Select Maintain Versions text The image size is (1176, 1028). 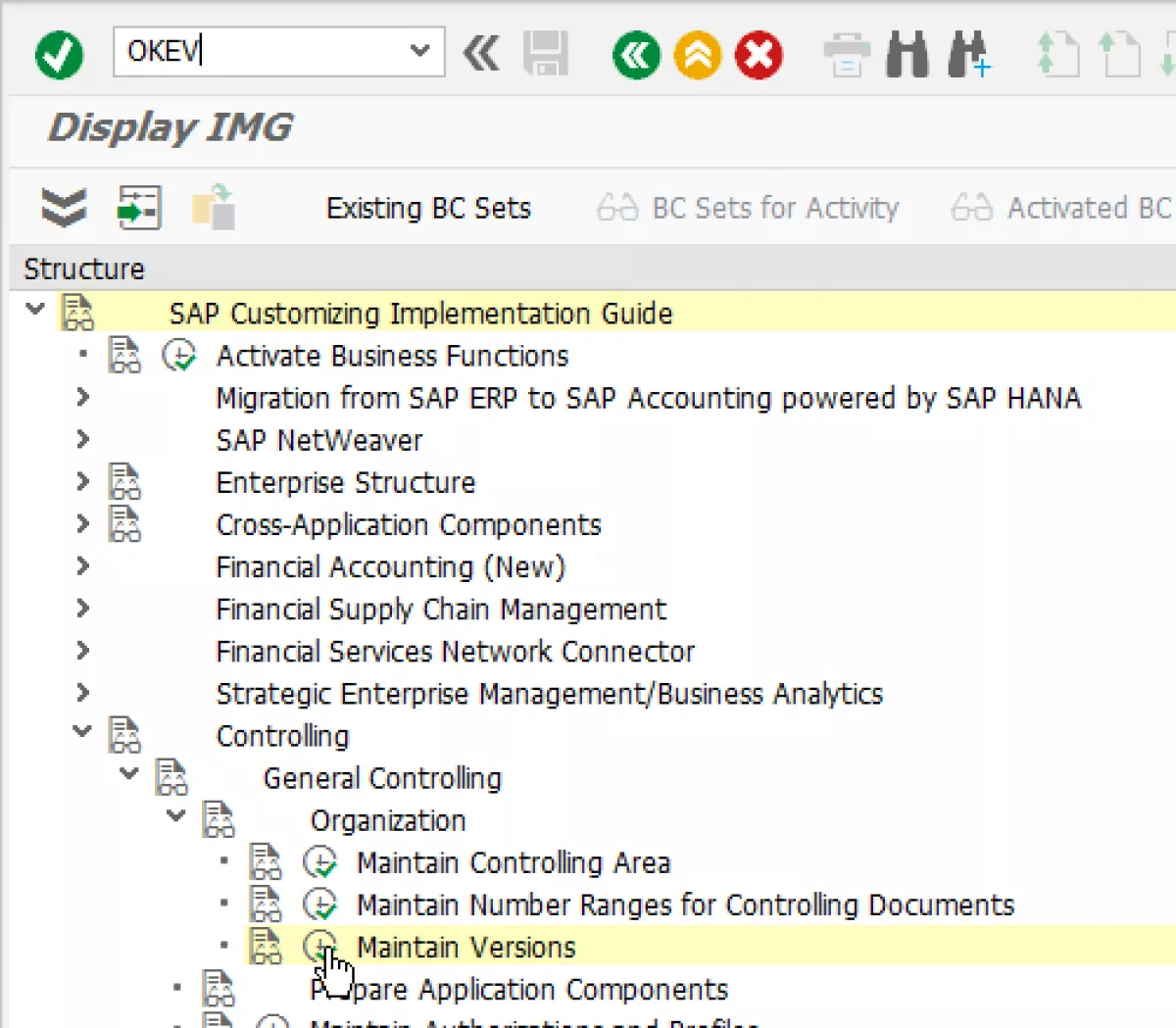[x=465, y=947]
